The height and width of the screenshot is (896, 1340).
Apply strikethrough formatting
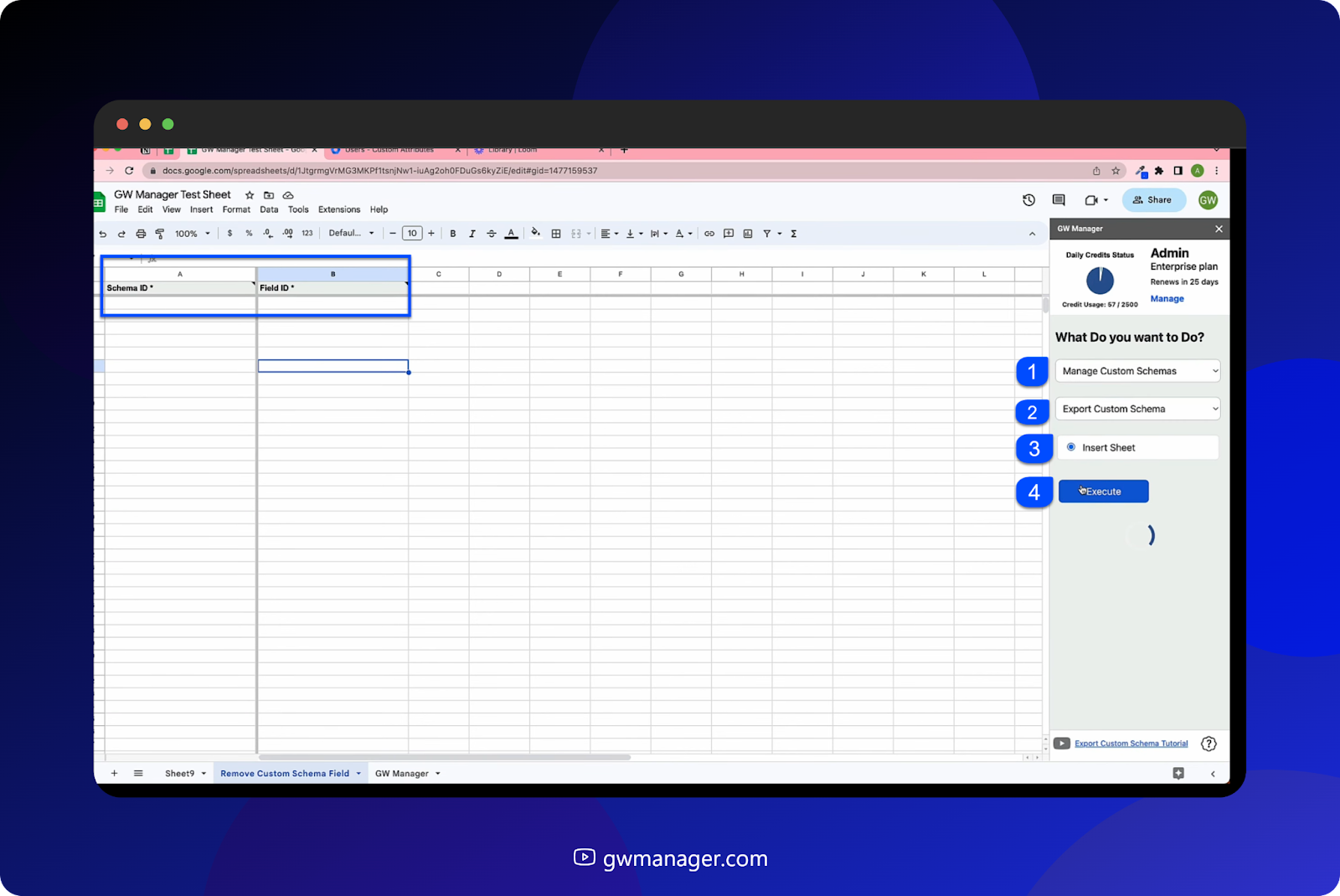492,234
